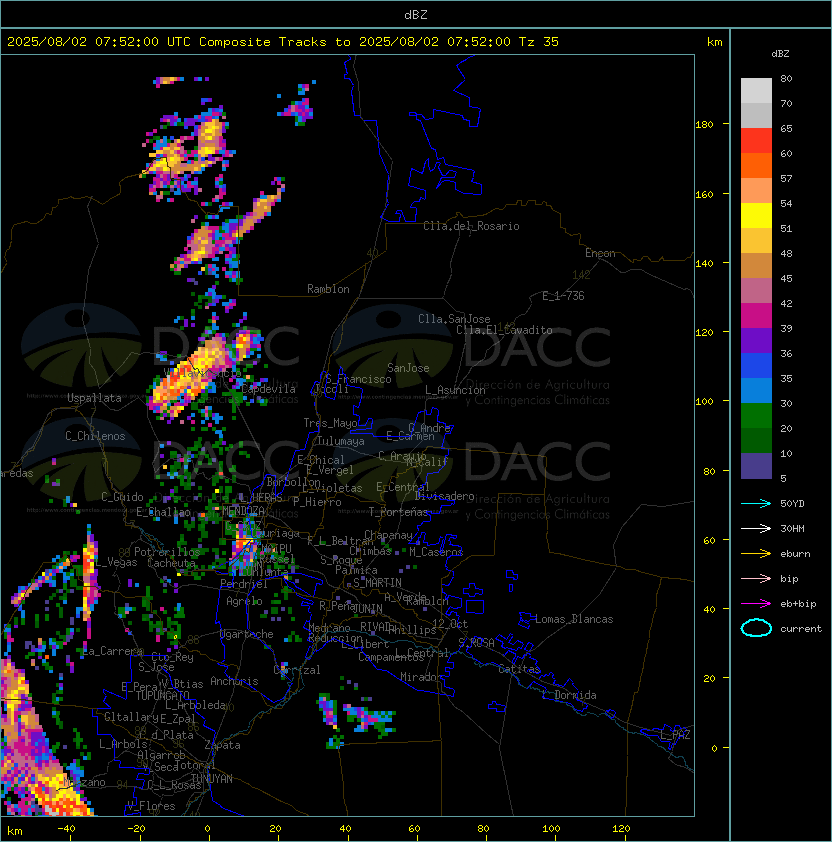Pick the slate purple swatch above 5 dBZ
The height and width of the screenshot is (842, 832).
point(756,466)
